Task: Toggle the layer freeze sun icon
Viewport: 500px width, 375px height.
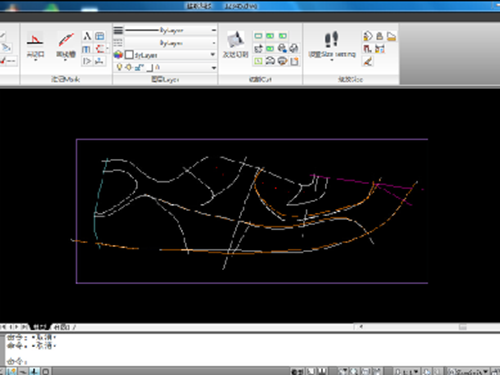Action: (x=129, y=68)
